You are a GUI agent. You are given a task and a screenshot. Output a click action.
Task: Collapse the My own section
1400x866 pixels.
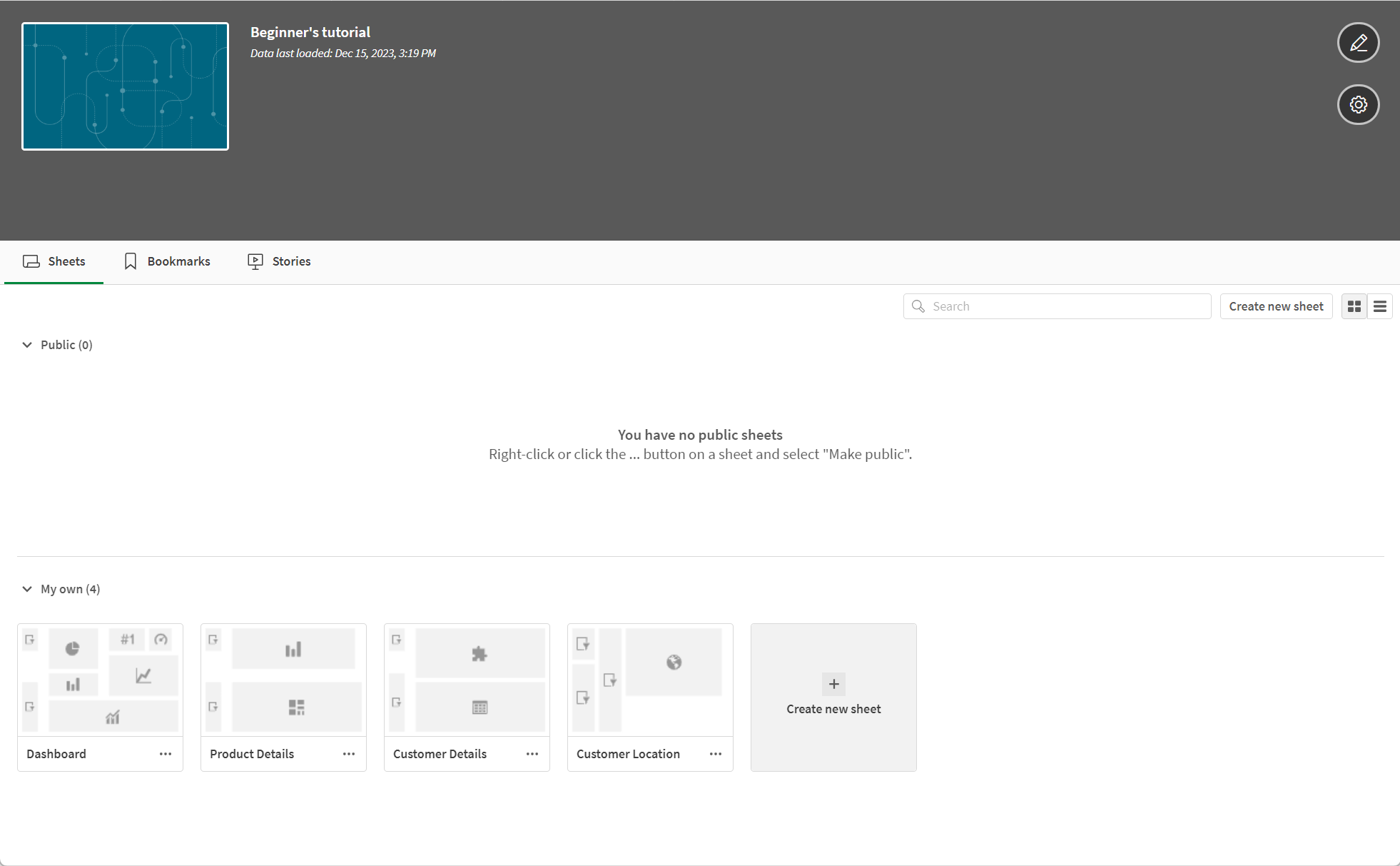coord(26,588)
